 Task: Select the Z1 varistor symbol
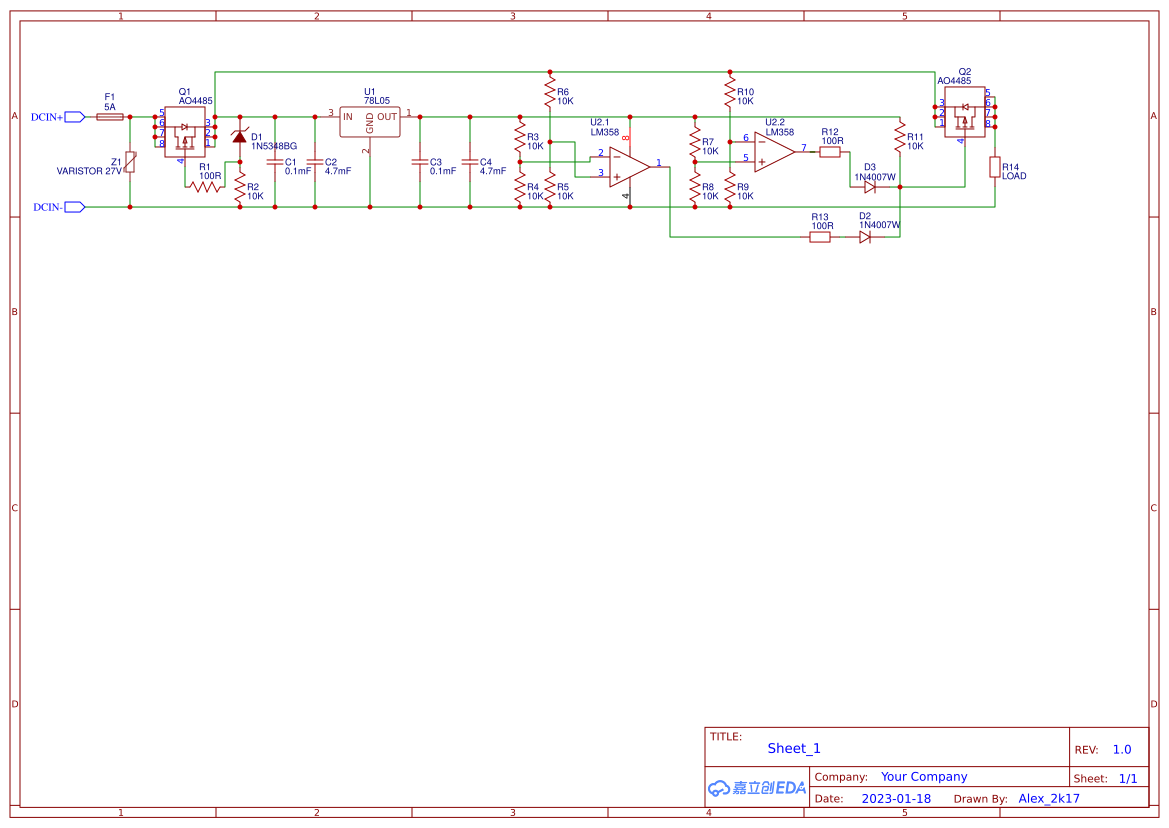pyautogui.click(x=130, y=162)
